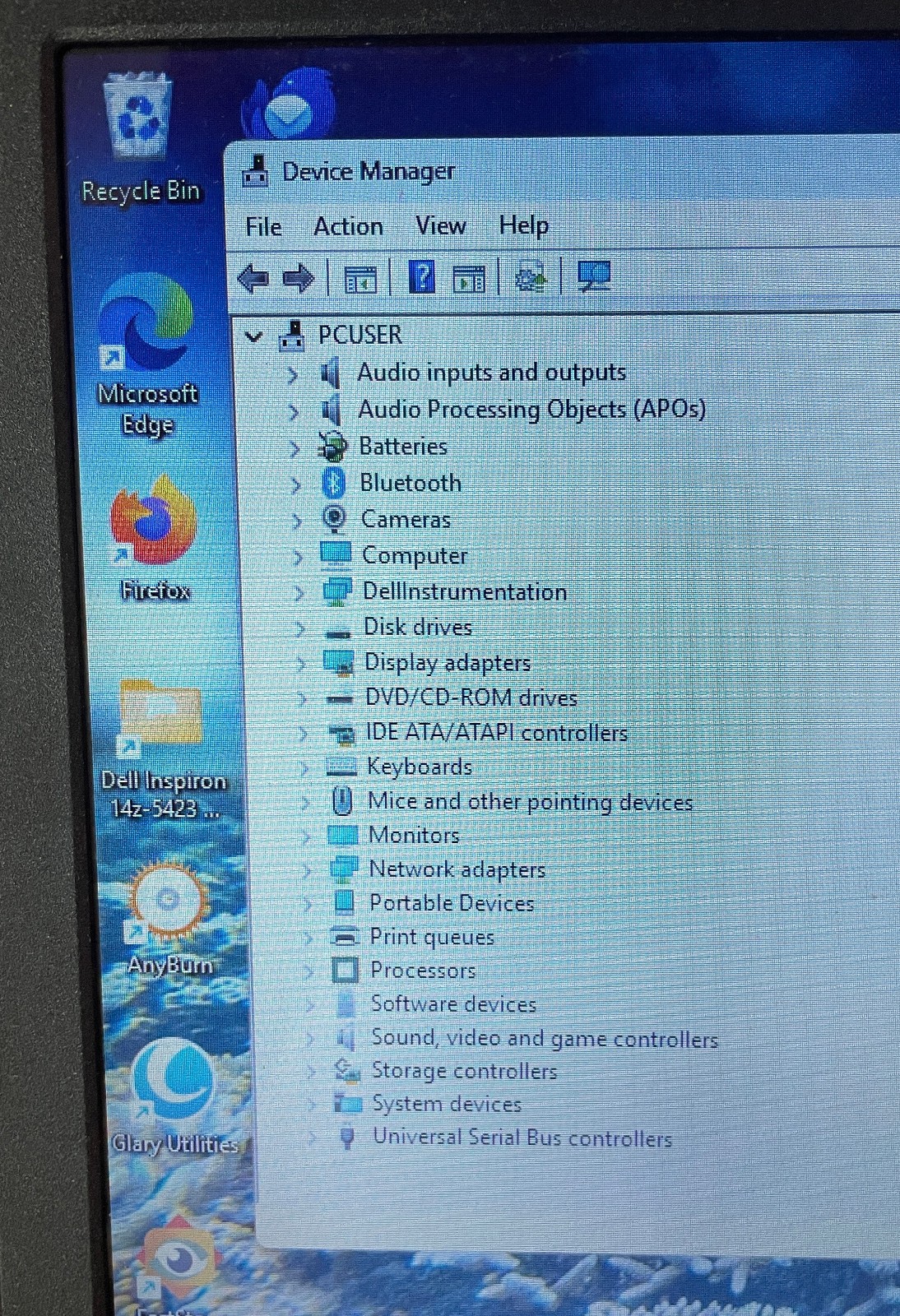Click the Universal Serial Bus controllers icon
Viewport: 900px width, 1316px height.
pos(347,1138)
